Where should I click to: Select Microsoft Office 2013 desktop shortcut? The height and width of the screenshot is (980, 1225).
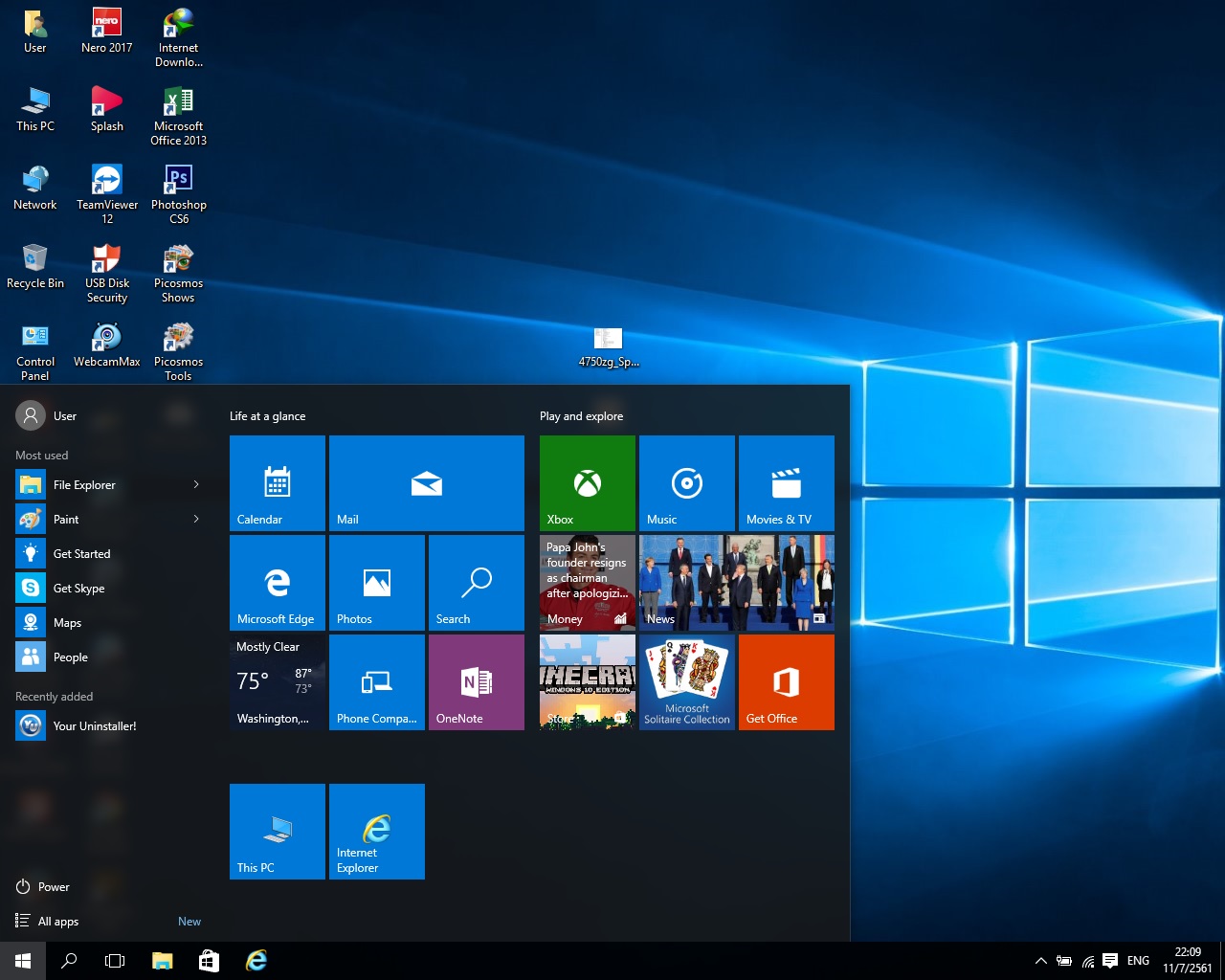click(x=179, y=117)
